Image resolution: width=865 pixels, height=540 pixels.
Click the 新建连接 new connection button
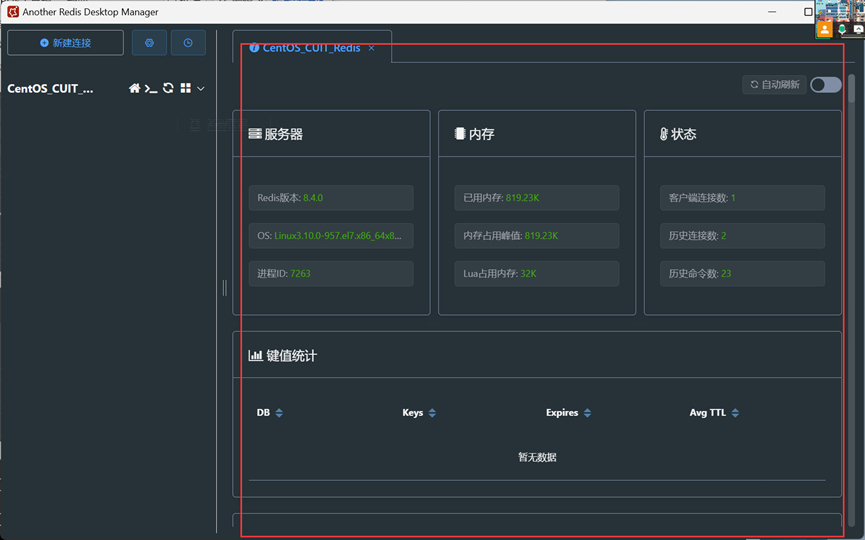(66, 43)
